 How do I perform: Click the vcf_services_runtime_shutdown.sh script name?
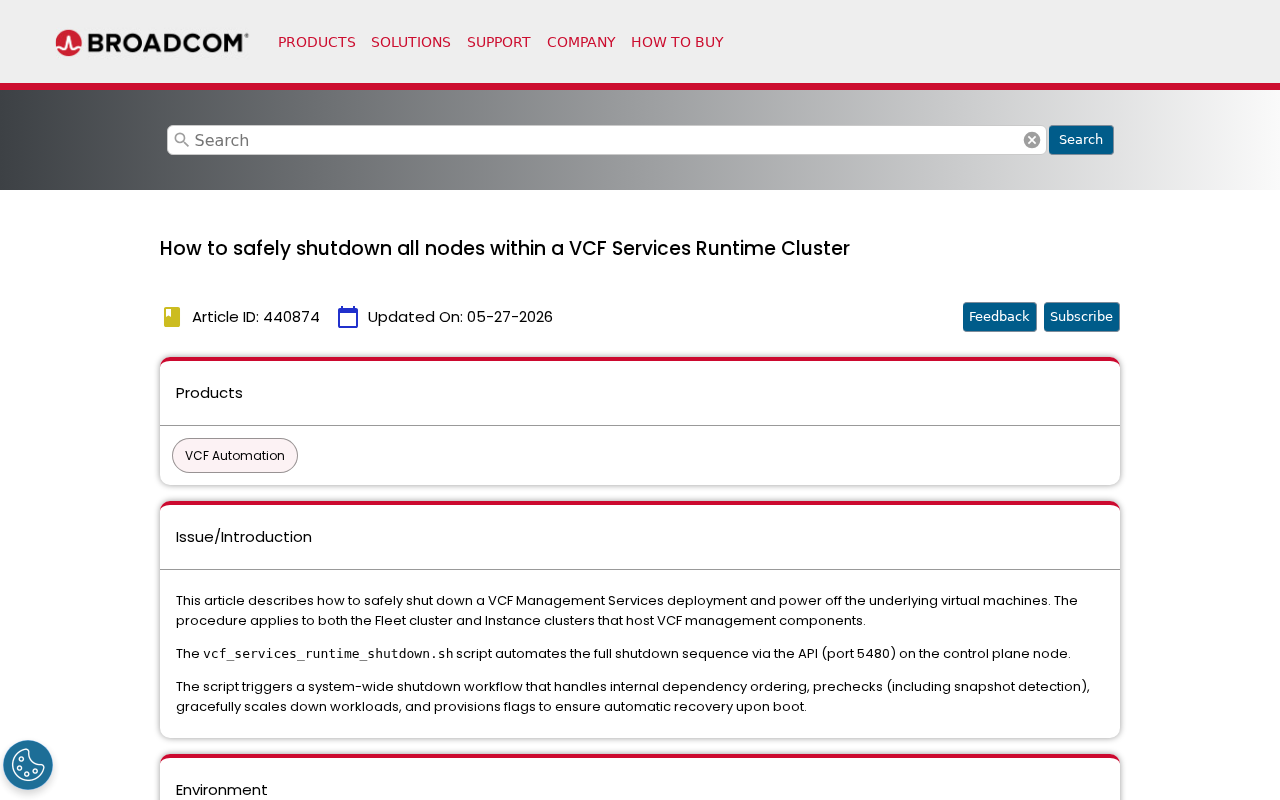(328, 654)
